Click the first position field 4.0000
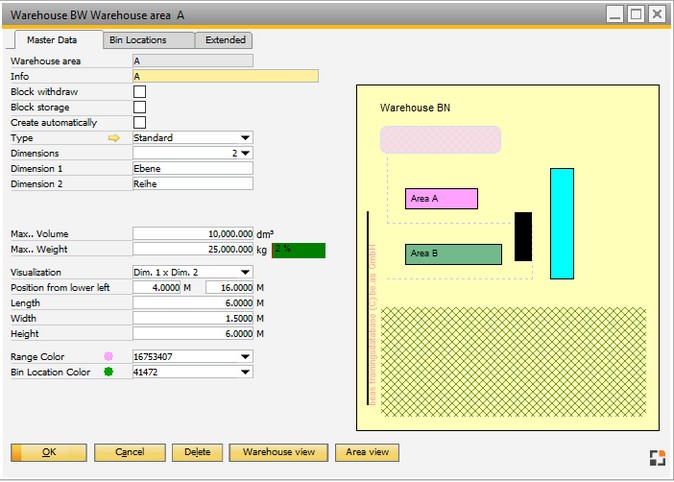 pyautogui.click(x=157, y=288)
